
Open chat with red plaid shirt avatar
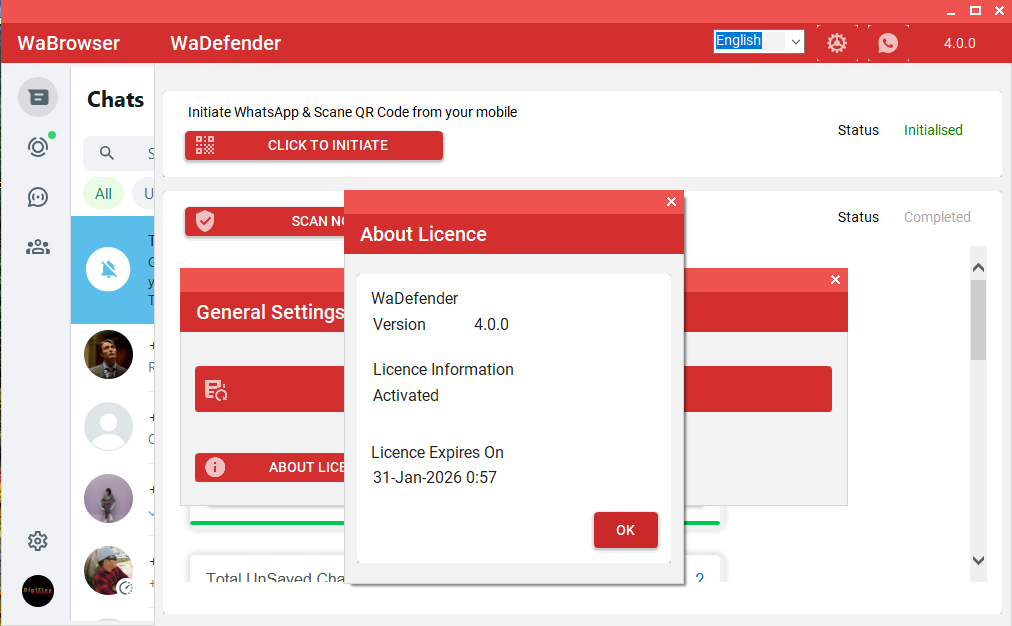[x=108, y=570]
